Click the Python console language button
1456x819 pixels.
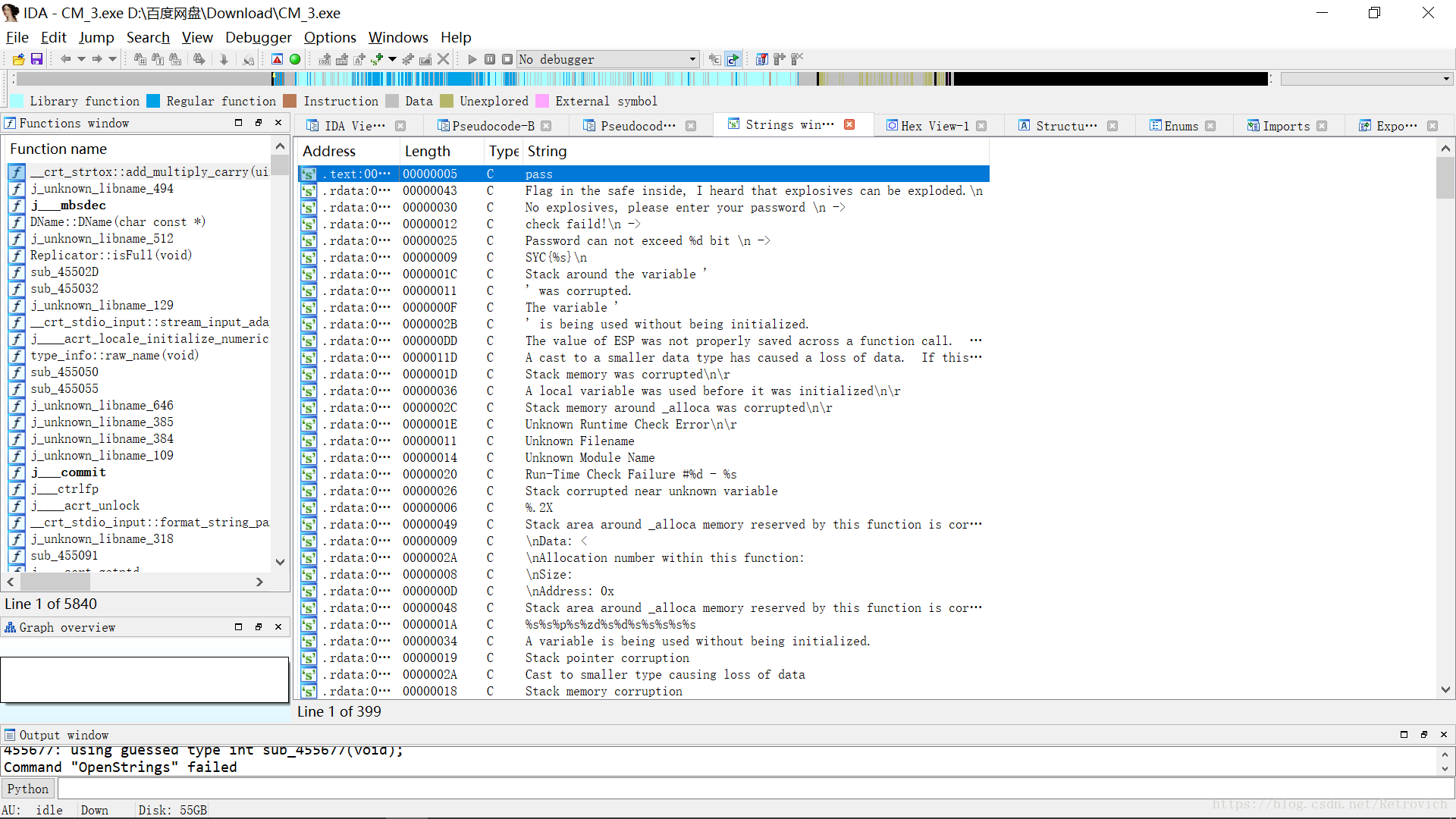(28, 789)
